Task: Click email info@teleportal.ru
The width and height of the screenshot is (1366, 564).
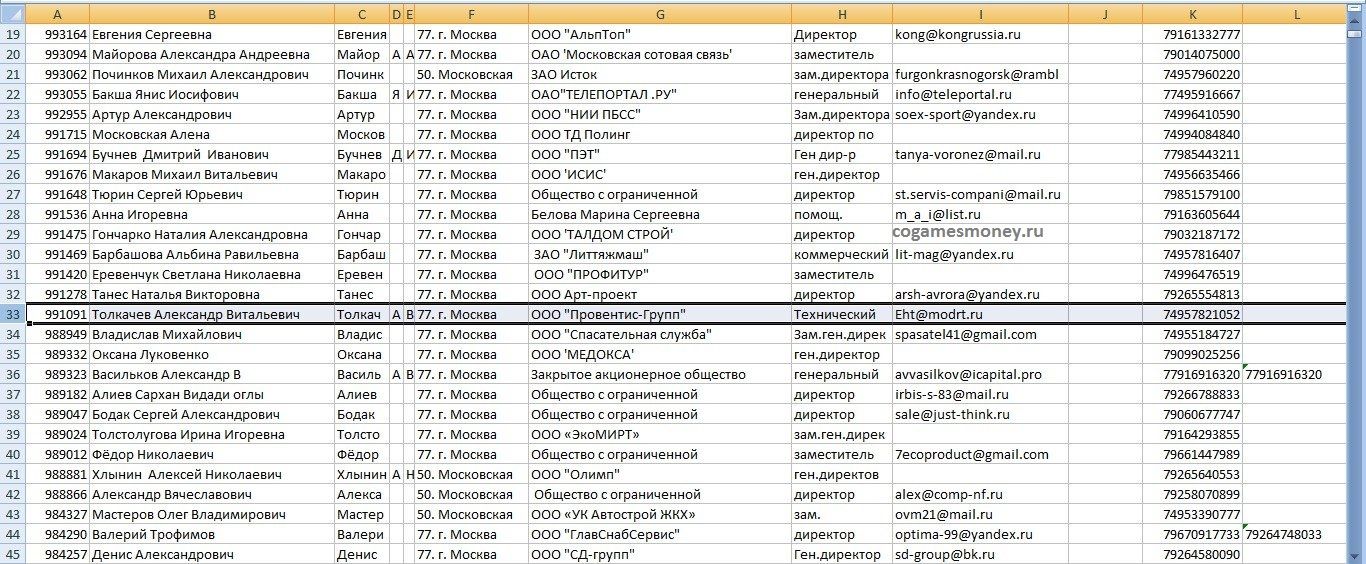Action: (980, 94)
